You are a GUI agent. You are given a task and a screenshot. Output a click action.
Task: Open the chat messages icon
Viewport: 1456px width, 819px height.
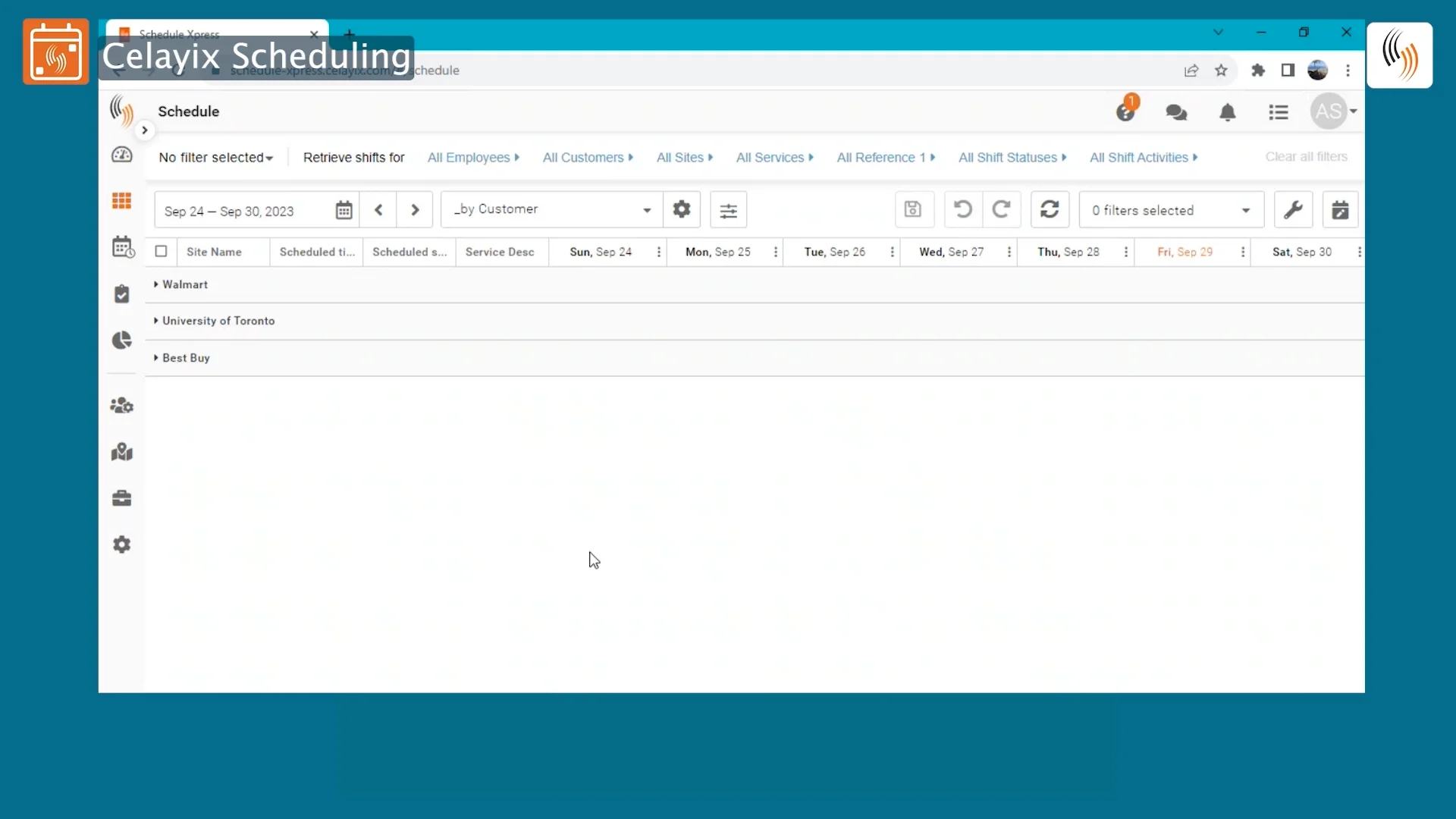1176,111
